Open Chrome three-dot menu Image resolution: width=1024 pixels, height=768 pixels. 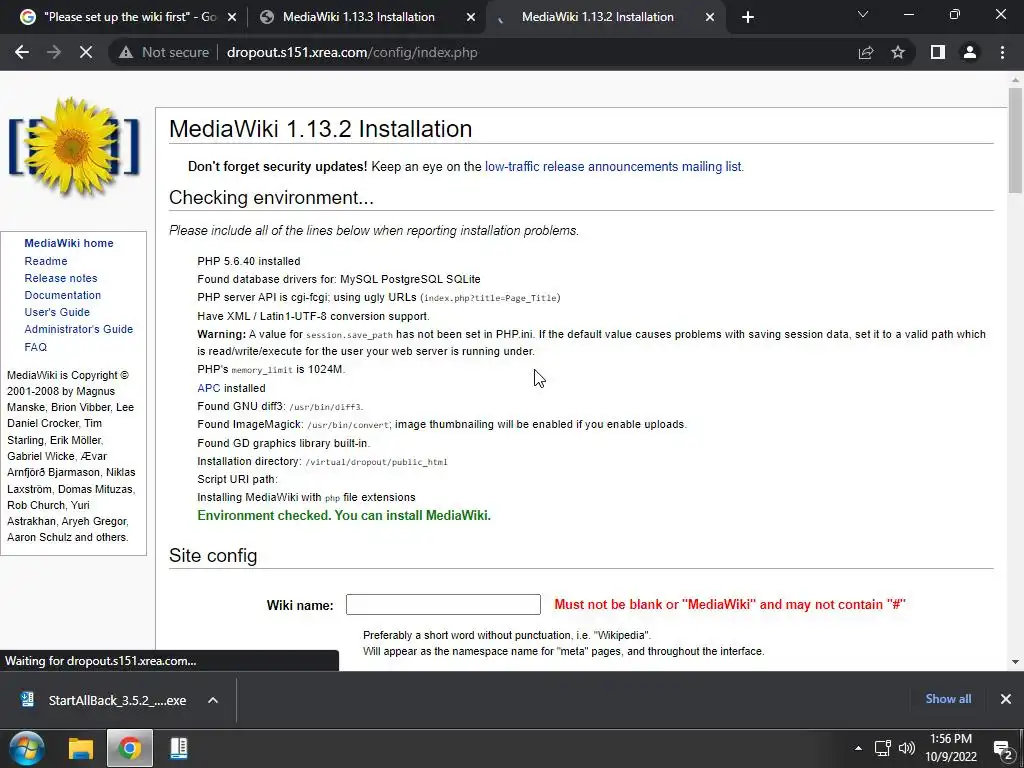(1002, 52)
